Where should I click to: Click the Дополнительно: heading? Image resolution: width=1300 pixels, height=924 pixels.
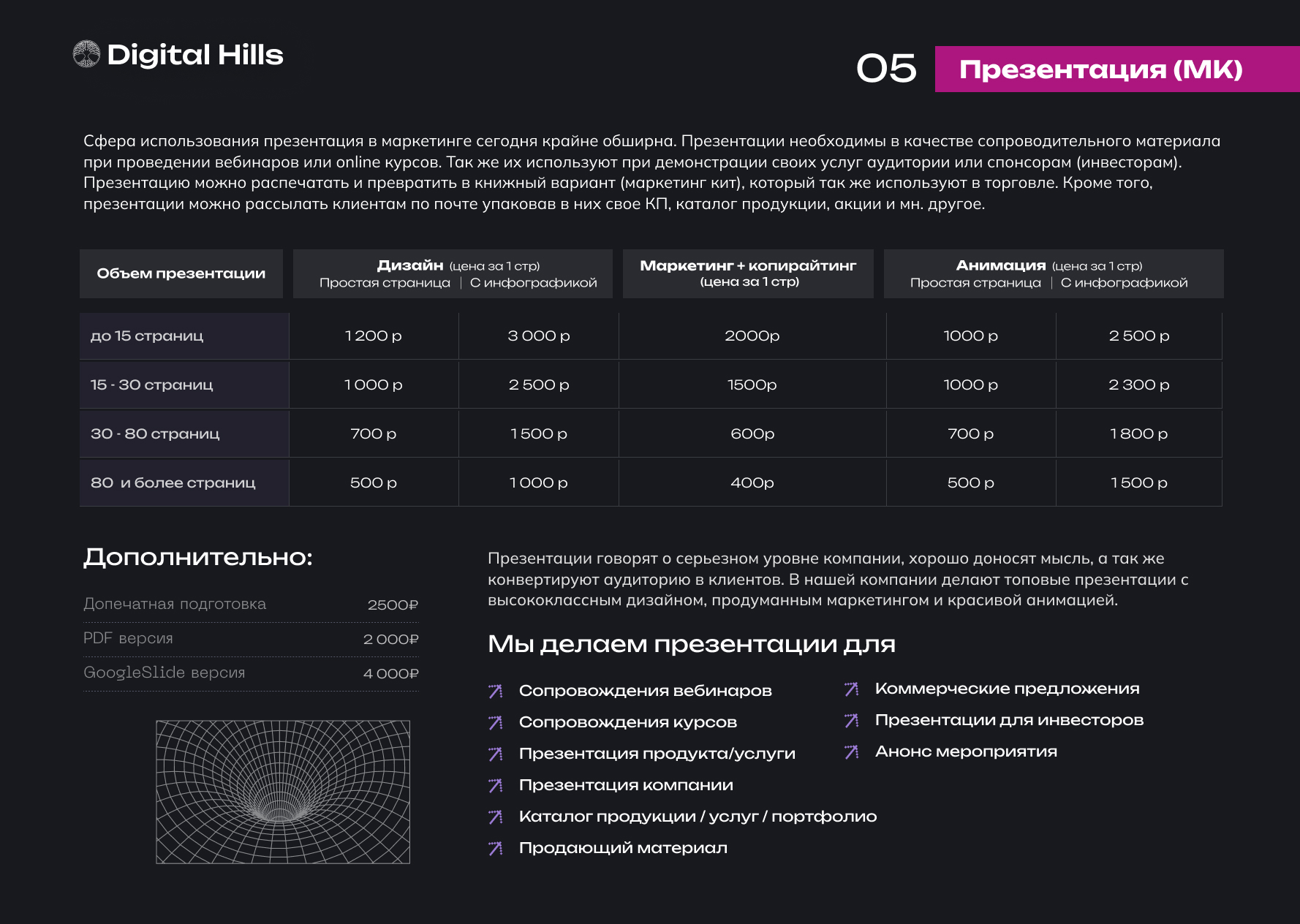(x=198, y=557)
